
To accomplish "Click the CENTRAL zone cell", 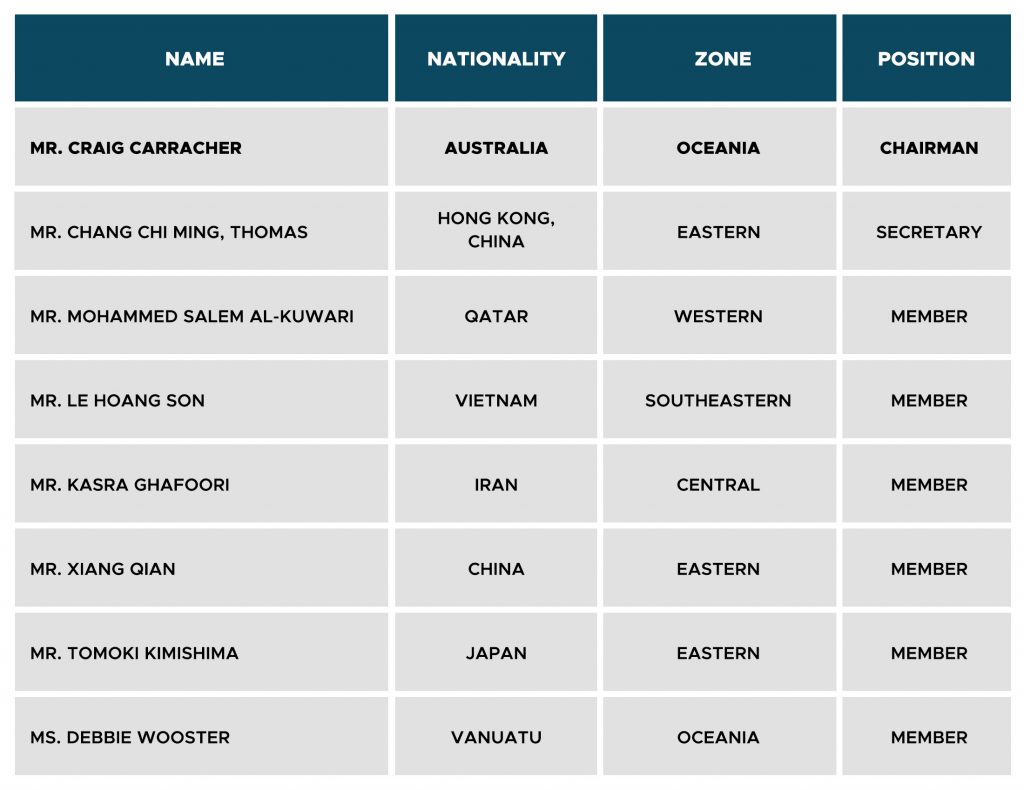I will point(719,484).
